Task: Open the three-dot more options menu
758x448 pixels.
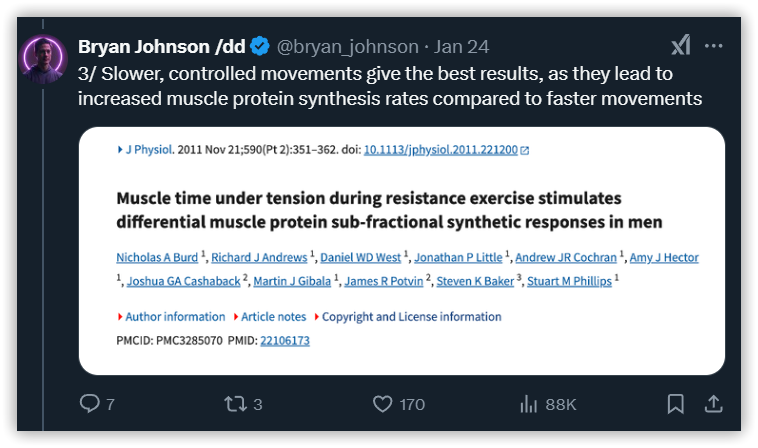Action: 714,46
